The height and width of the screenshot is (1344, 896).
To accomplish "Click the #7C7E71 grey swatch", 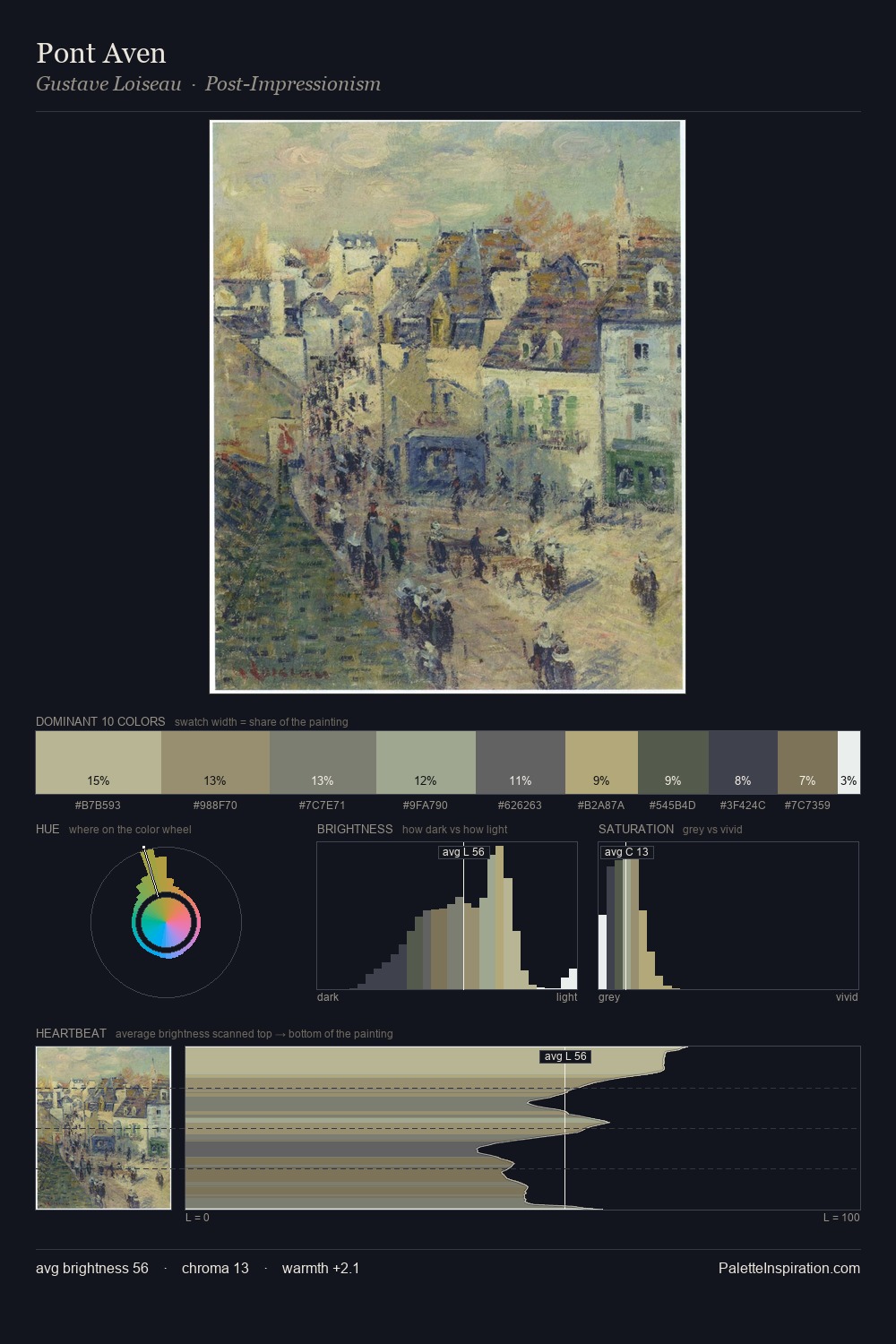I will click(323, 762).
